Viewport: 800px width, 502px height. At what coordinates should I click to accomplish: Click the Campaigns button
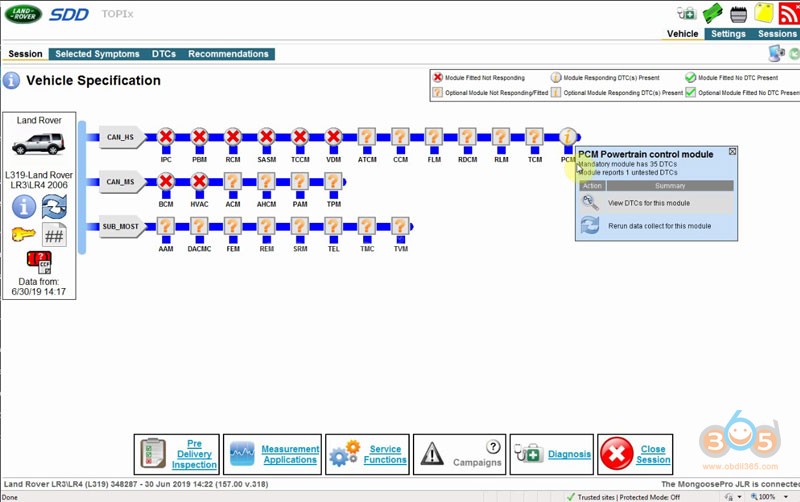coord(459,455)
